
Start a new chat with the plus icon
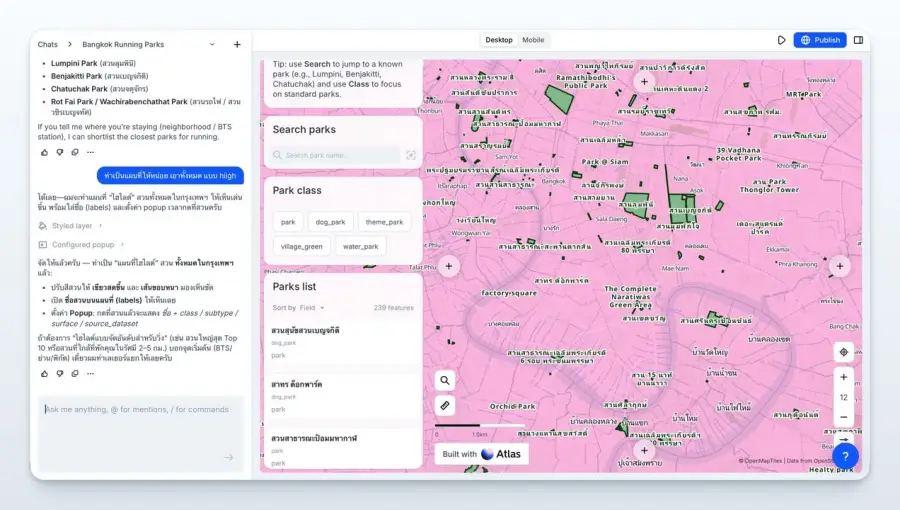click(237, 44)
